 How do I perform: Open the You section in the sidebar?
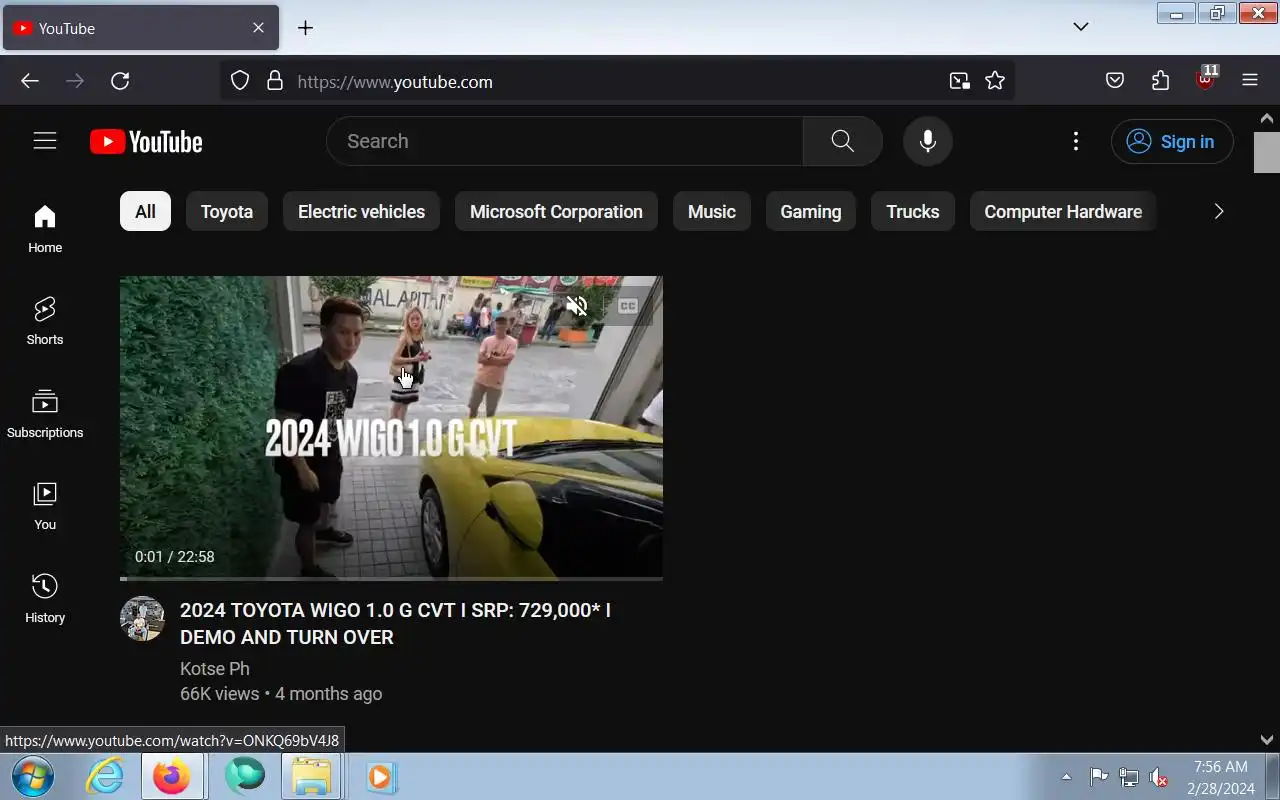(x=45, y=506)
